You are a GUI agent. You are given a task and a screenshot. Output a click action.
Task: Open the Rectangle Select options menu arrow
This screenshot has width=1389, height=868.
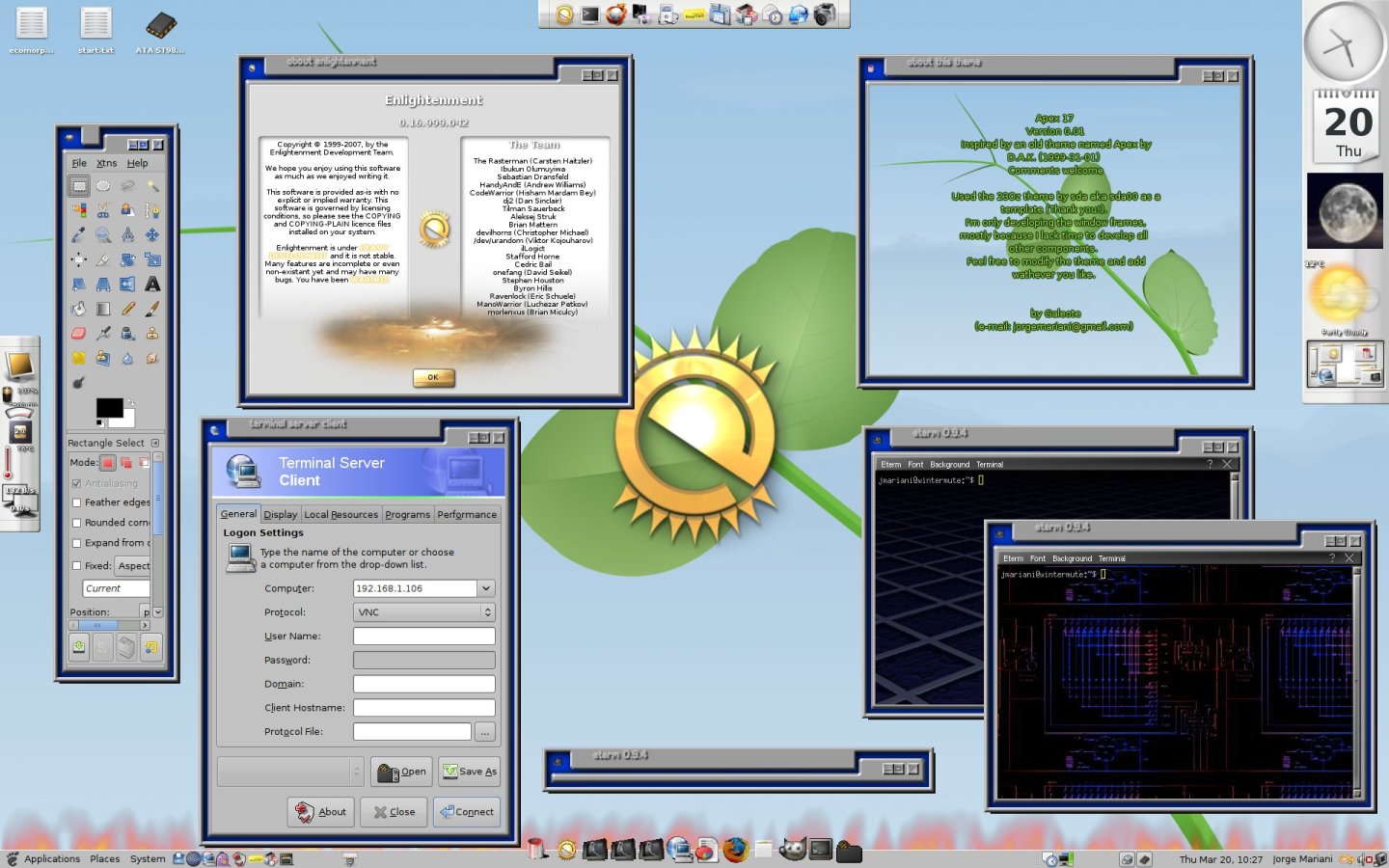[155, 443]
